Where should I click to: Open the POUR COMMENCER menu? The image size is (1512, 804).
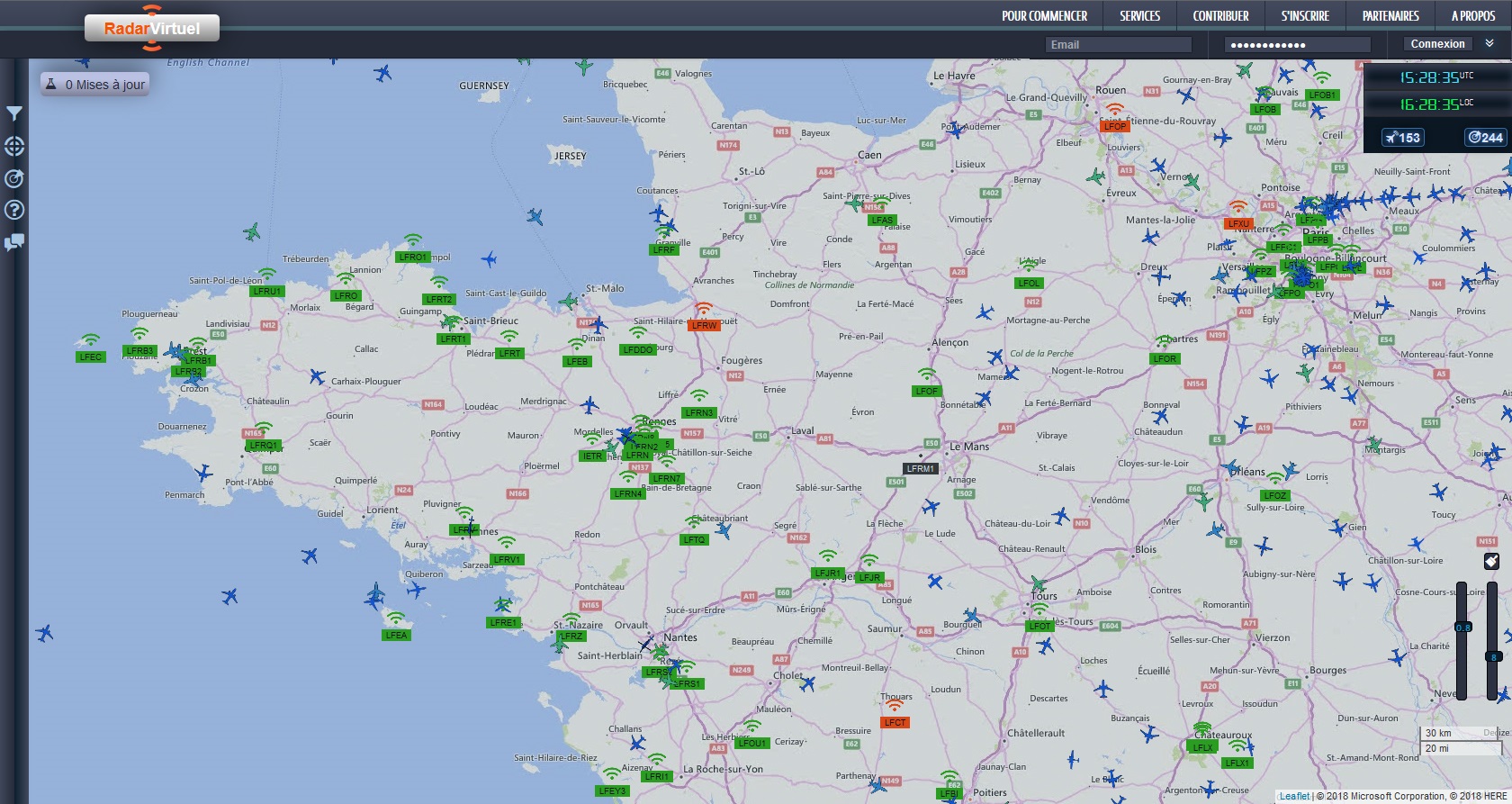(x=1044, y=16)
